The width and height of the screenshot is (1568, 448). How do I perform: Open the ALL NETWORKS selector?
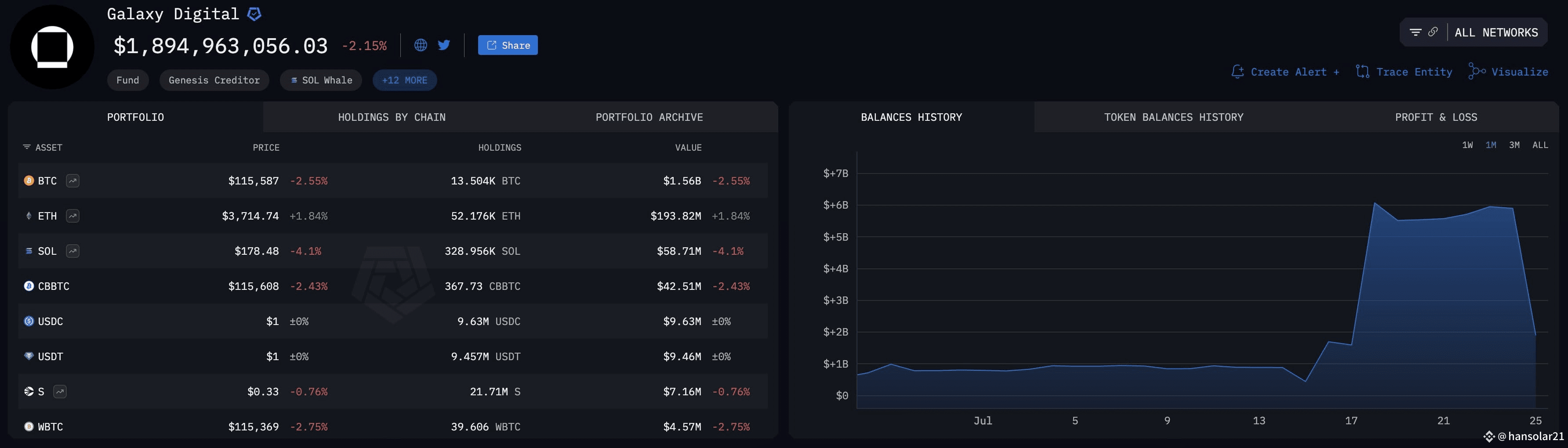coord(1496,33)
